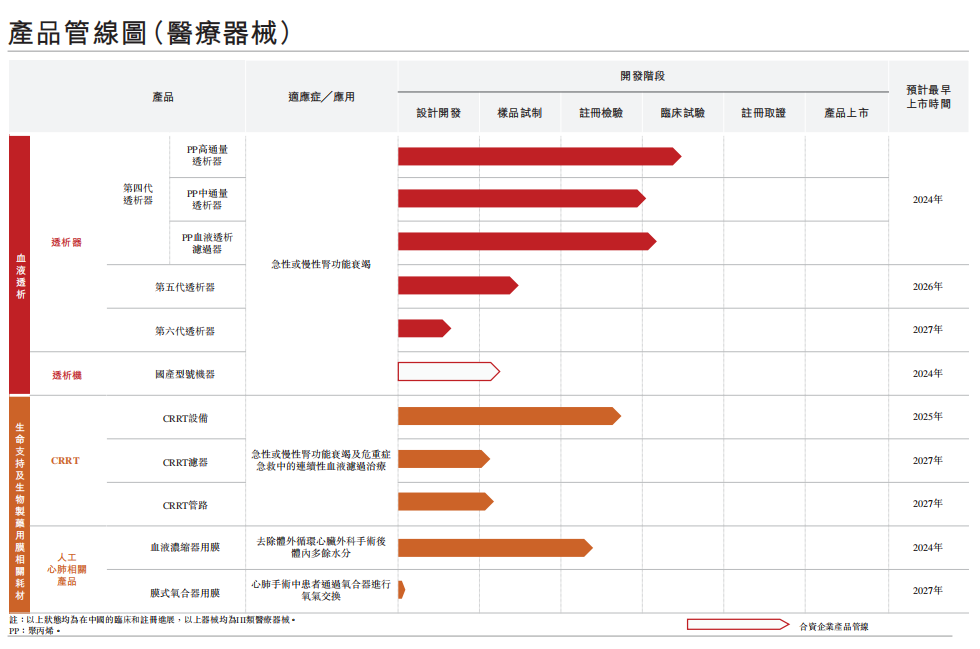
Task: Click the 2024年 date in 血液濃縮器用膜 row
Action: click(x=928, y=547)
